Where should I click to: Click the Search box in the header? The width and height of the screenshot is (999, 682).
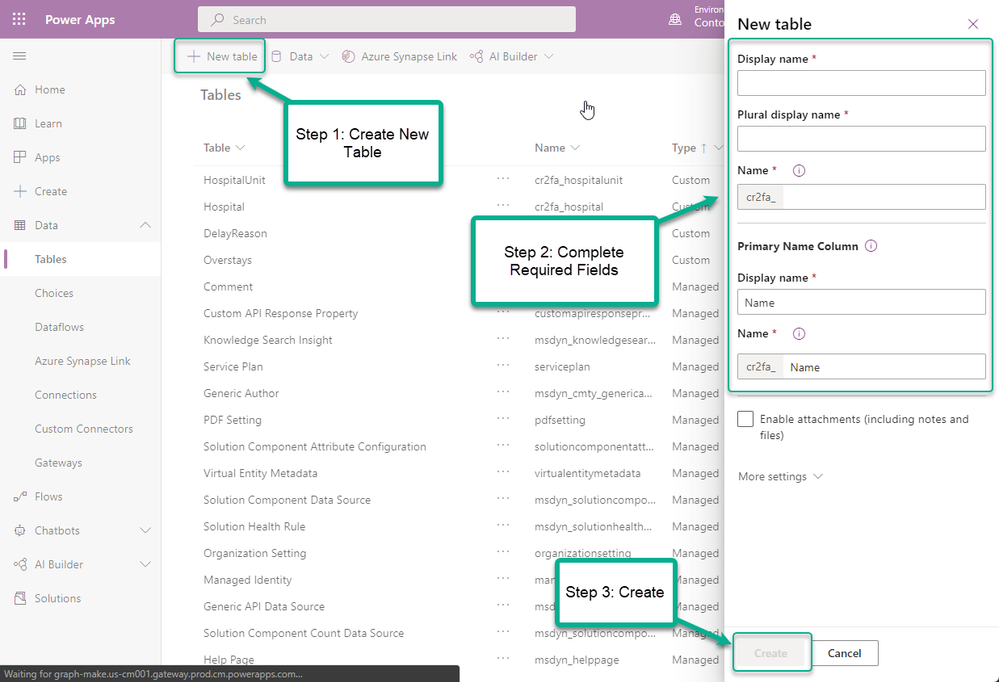[x=387, y=19]
